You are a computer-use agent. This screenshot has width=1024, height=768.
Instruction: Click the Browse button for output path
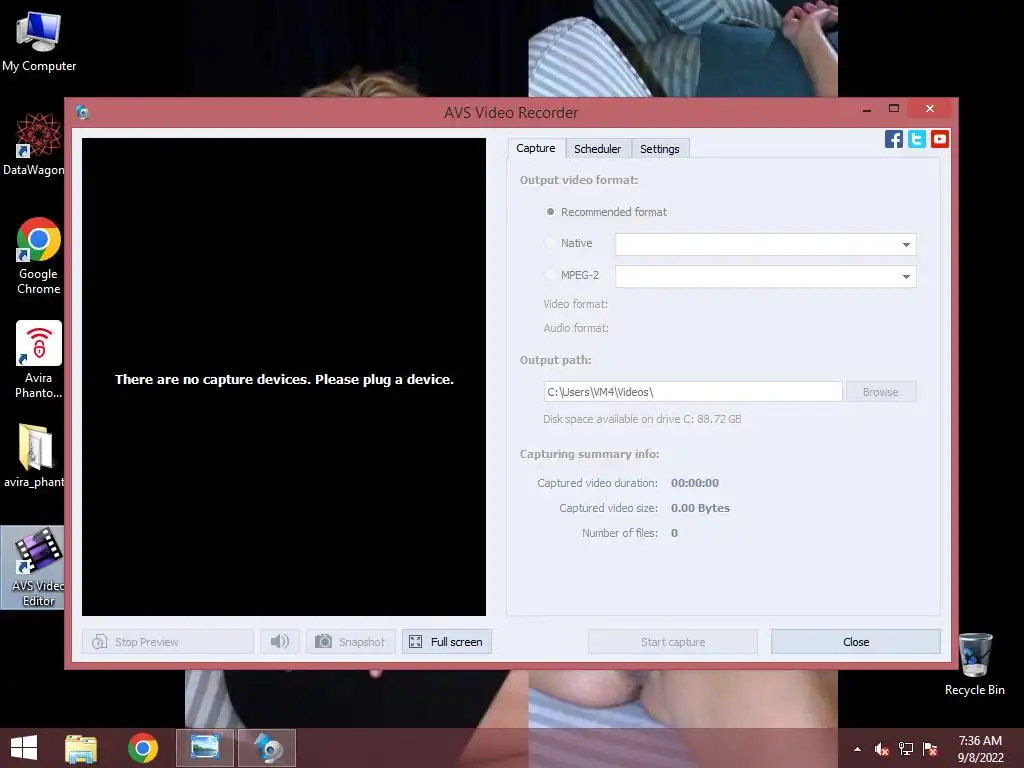(881, 392)
